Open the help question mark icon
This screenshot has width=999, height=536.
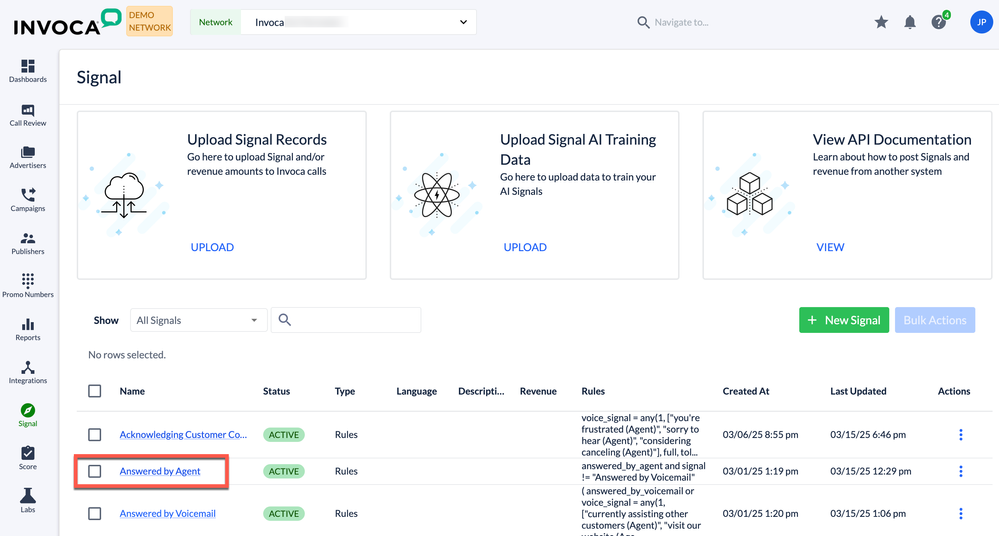(938, 22)
